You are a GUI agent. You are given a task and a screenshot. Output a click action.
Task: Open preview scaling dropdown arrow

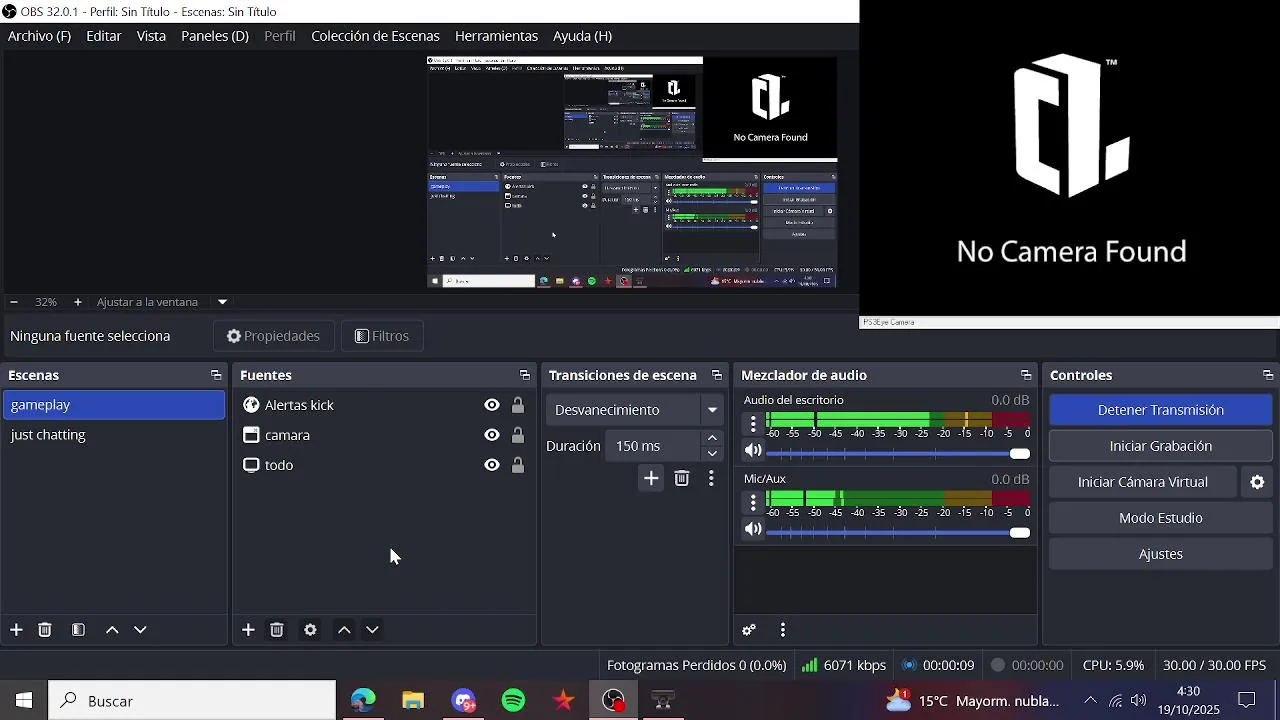tap(222, 302)
